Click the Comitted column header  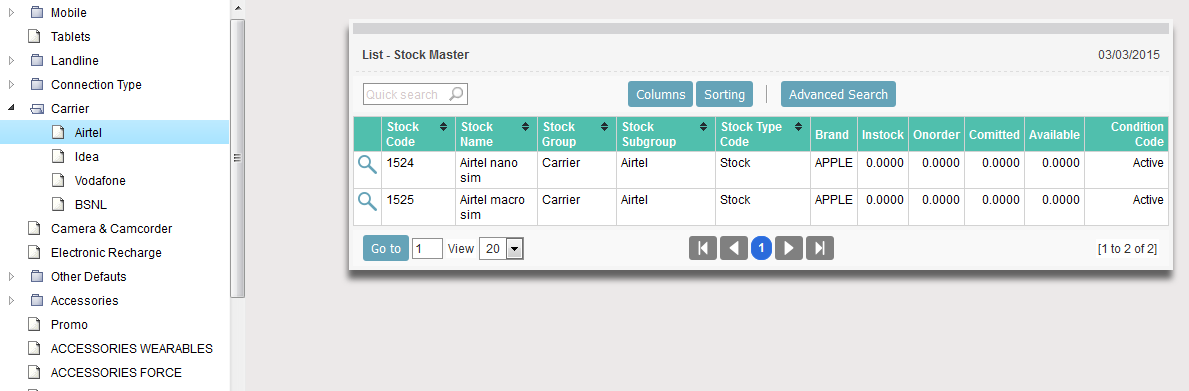[x=994, y=135]
